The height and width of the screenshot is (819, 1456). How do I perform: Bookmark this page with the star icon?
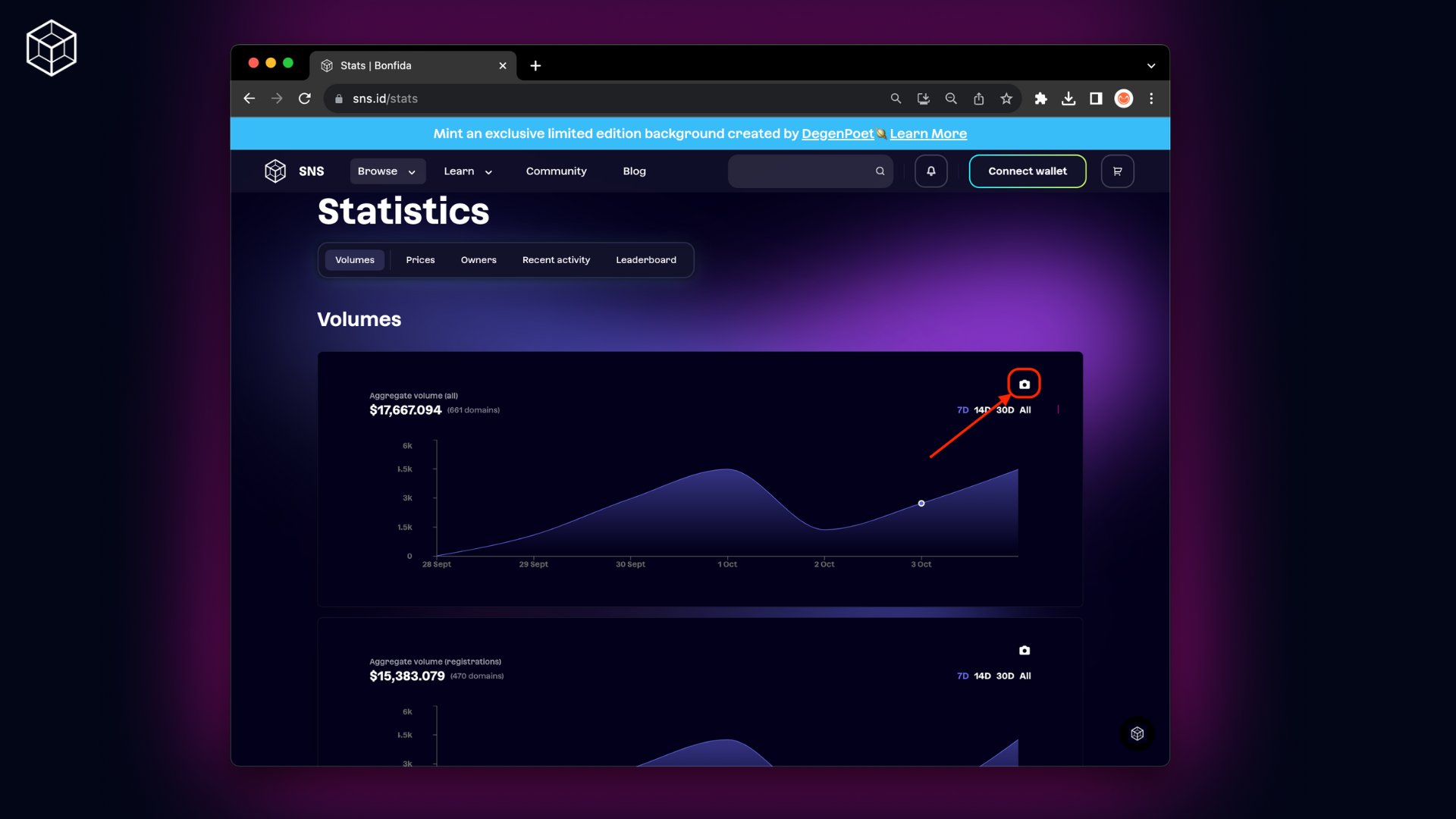click(x=1006, y=99)
